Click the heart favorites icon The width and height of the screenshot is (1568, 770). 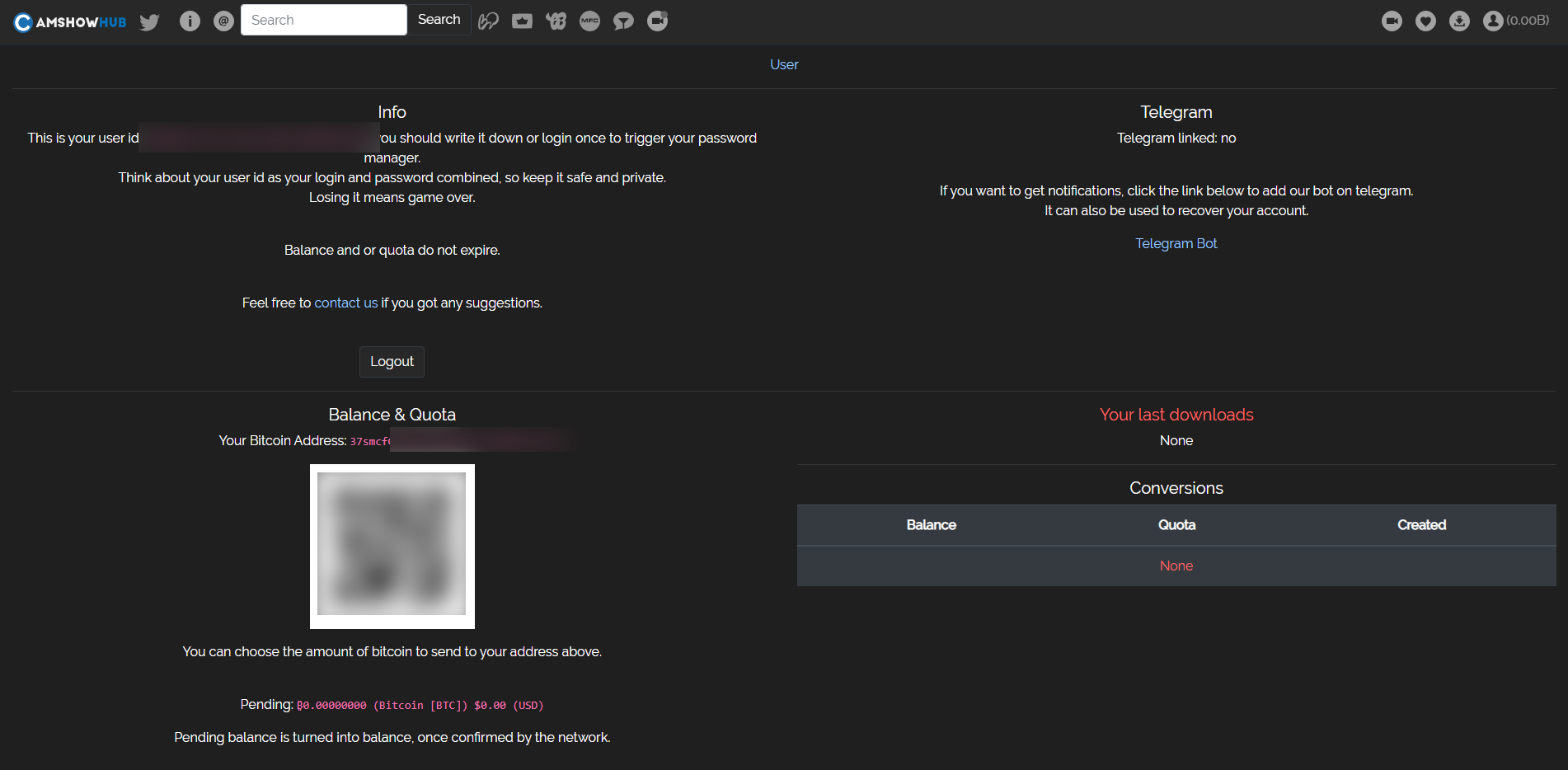[x=1425, y=21]
